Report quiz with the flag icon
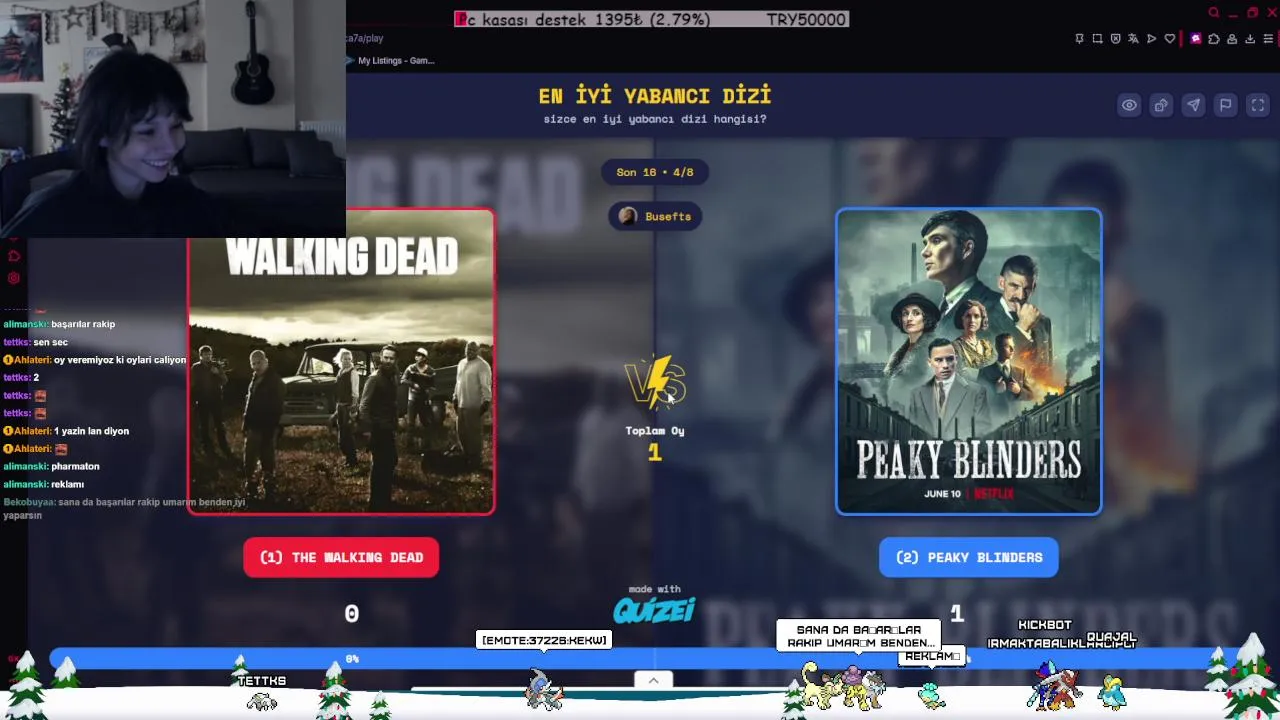Screen dimensions: 1280x720 [x=1225, y=105]
